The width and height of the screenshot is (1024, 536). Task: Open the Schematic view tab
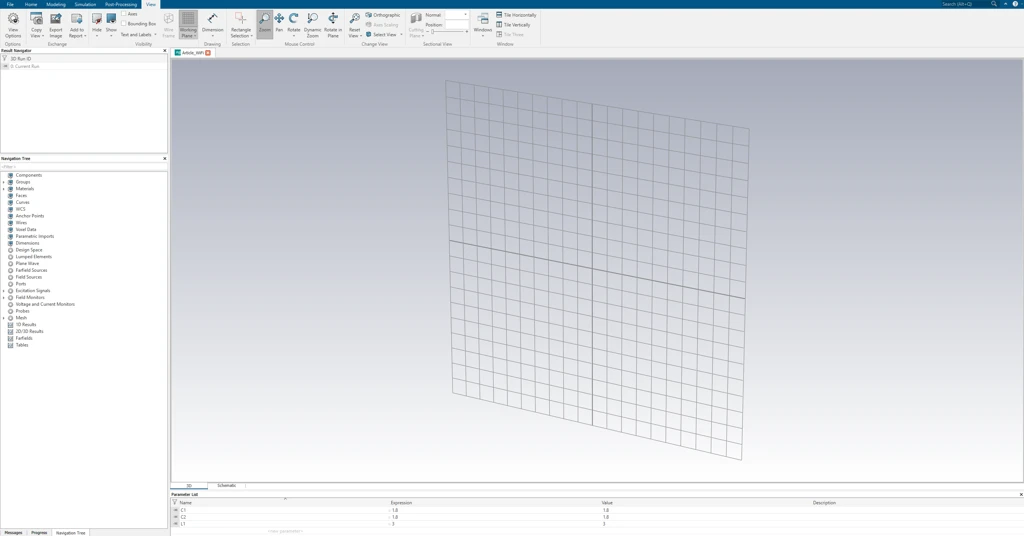(x=227, y=486)
